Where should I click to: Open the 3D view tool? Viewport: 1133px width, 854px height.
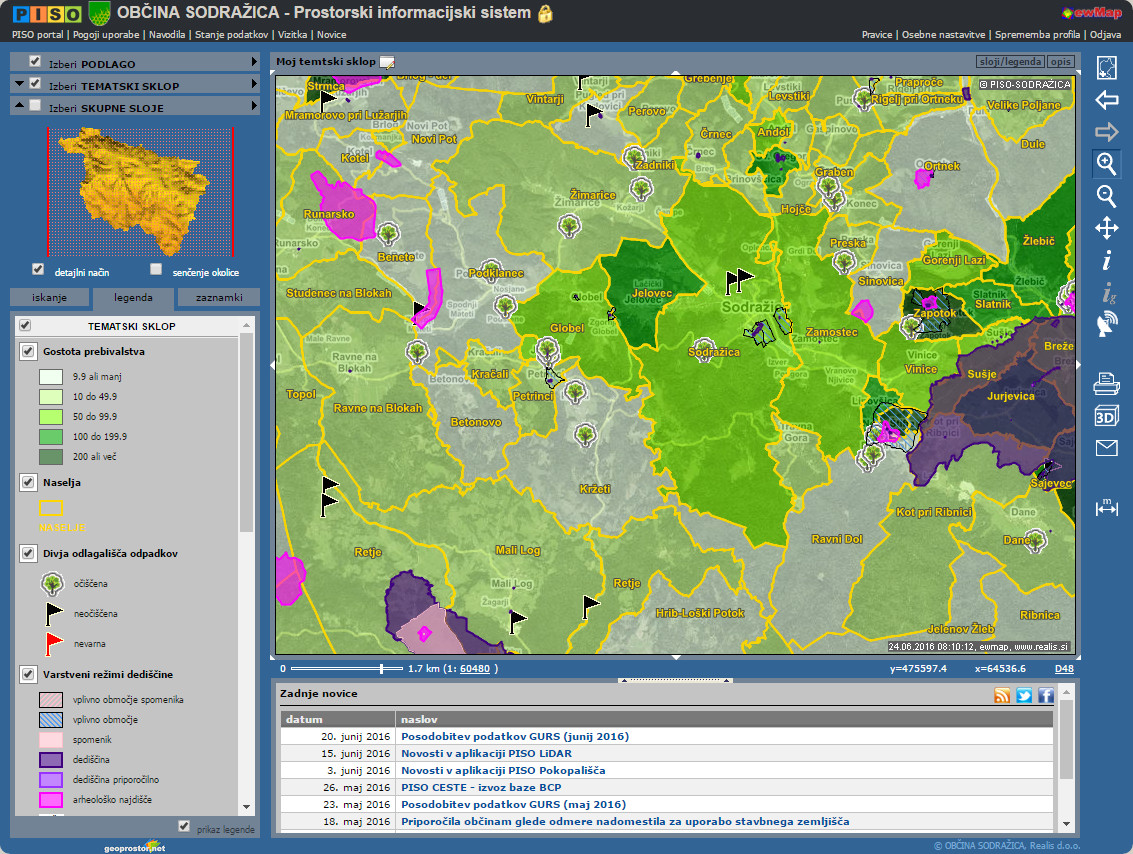pyautogui.click(x=1106, y=417)
